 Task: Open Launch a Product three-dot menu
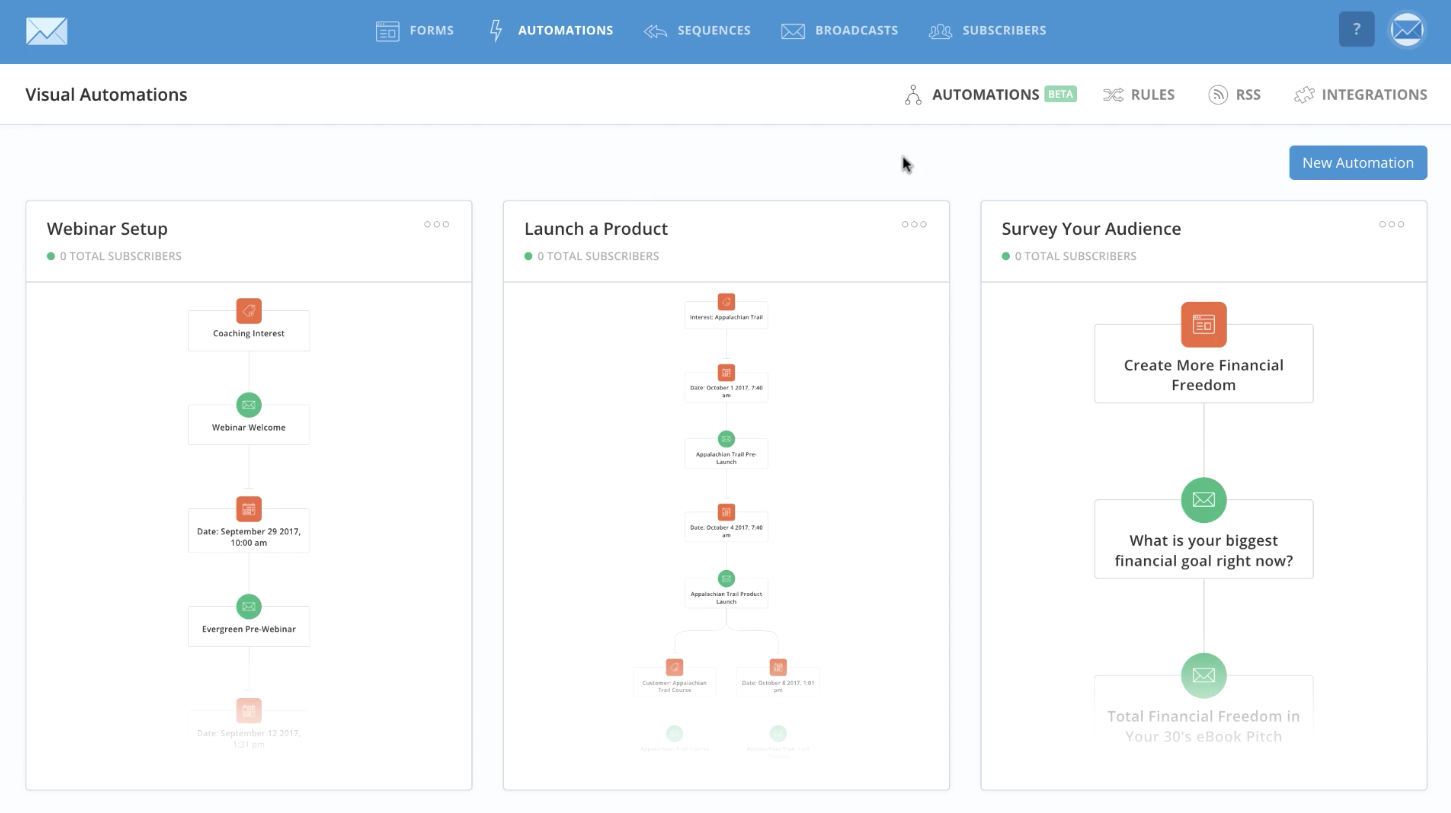914,224
